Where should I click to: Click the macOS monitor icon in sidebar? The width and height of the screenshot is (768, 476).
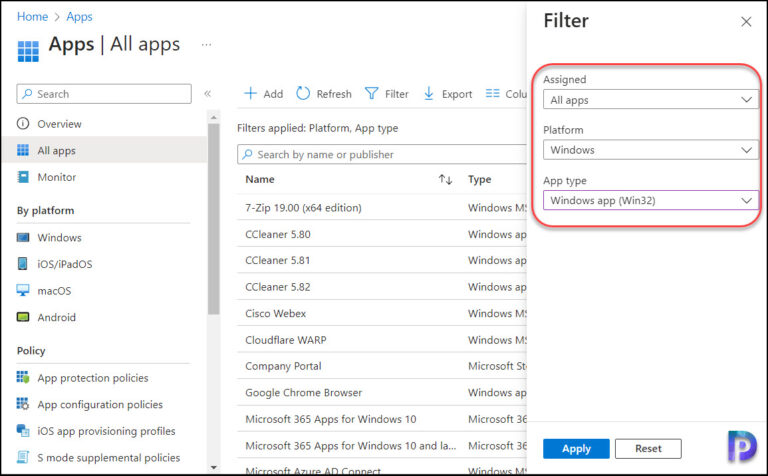click(23, 290)
